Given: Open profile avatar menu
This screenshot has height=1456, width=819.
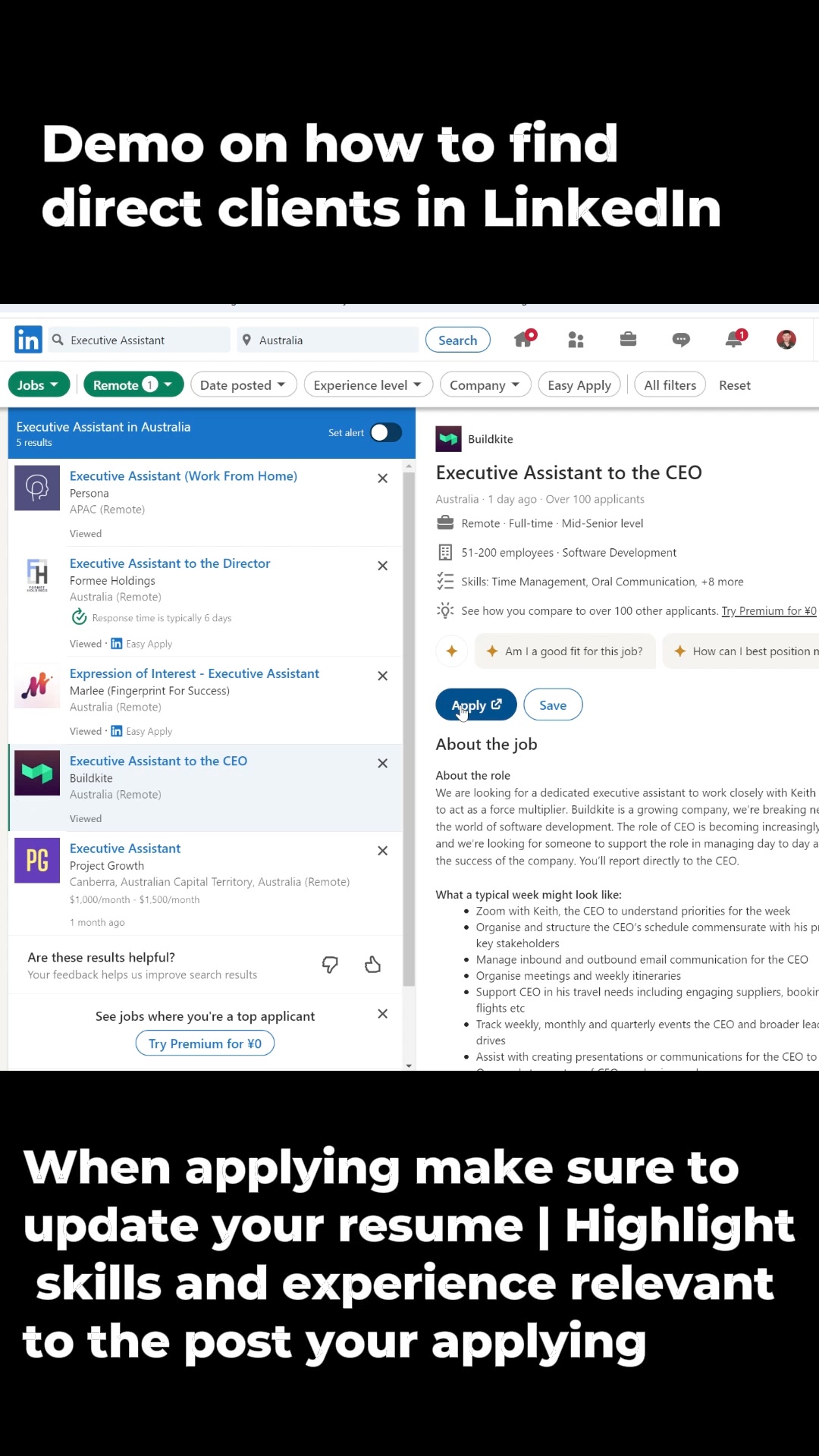Looking at the screenshot, I should 786,339.
